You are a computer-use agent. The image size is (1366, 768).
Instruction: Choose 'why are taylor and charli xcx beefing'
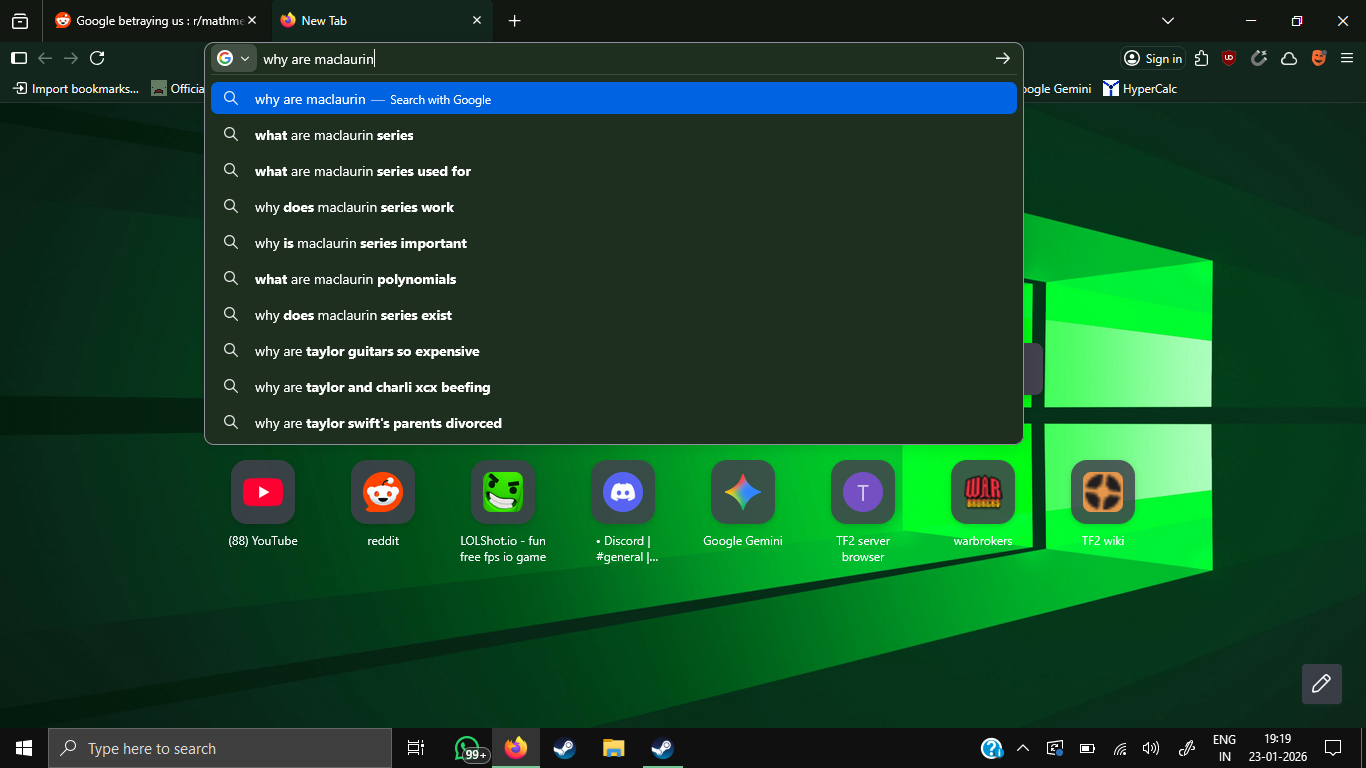[x=614, y=387]
